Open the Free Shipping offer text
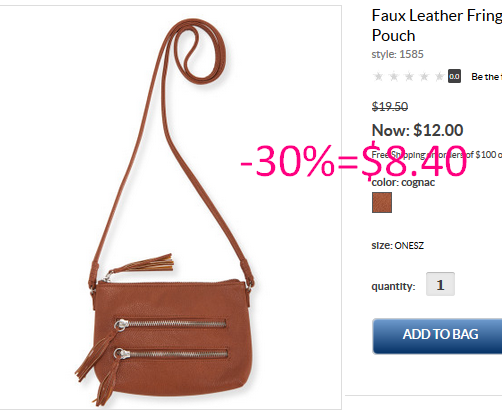Image resolution: width=502 pixels, height=412 pixels. coord(437,155)
